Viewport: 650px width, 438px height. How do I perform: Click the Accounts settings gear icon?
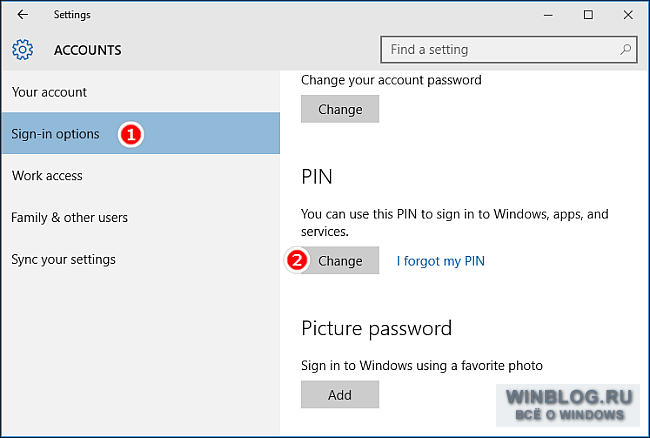point(22,50)
